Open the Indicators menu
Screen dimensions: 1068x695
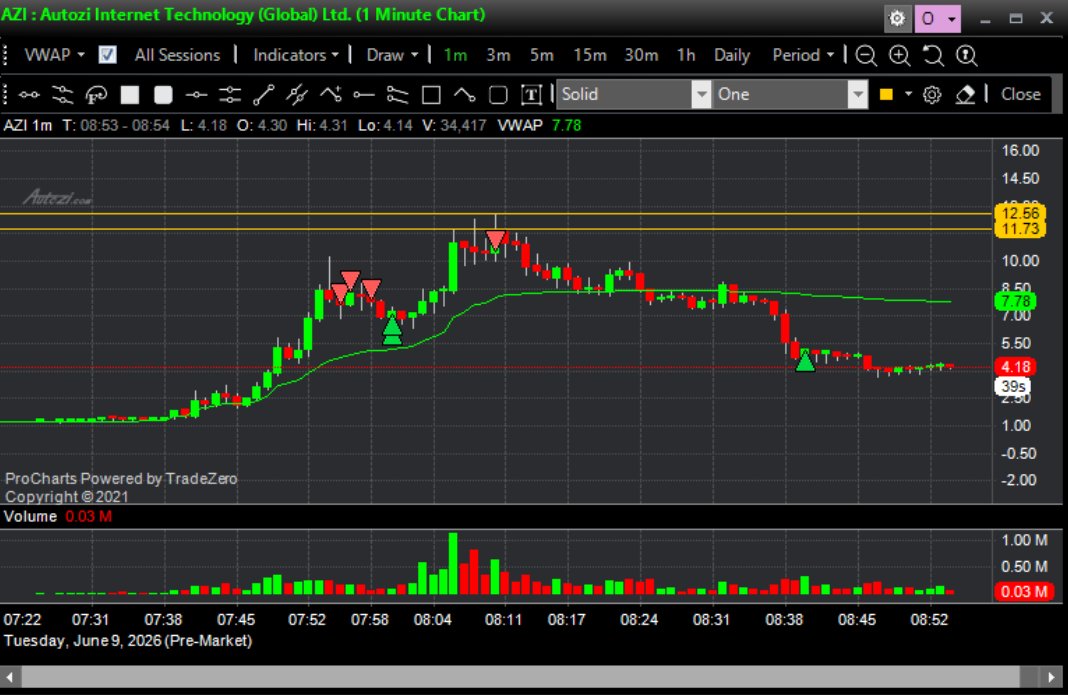coord(296,55)
